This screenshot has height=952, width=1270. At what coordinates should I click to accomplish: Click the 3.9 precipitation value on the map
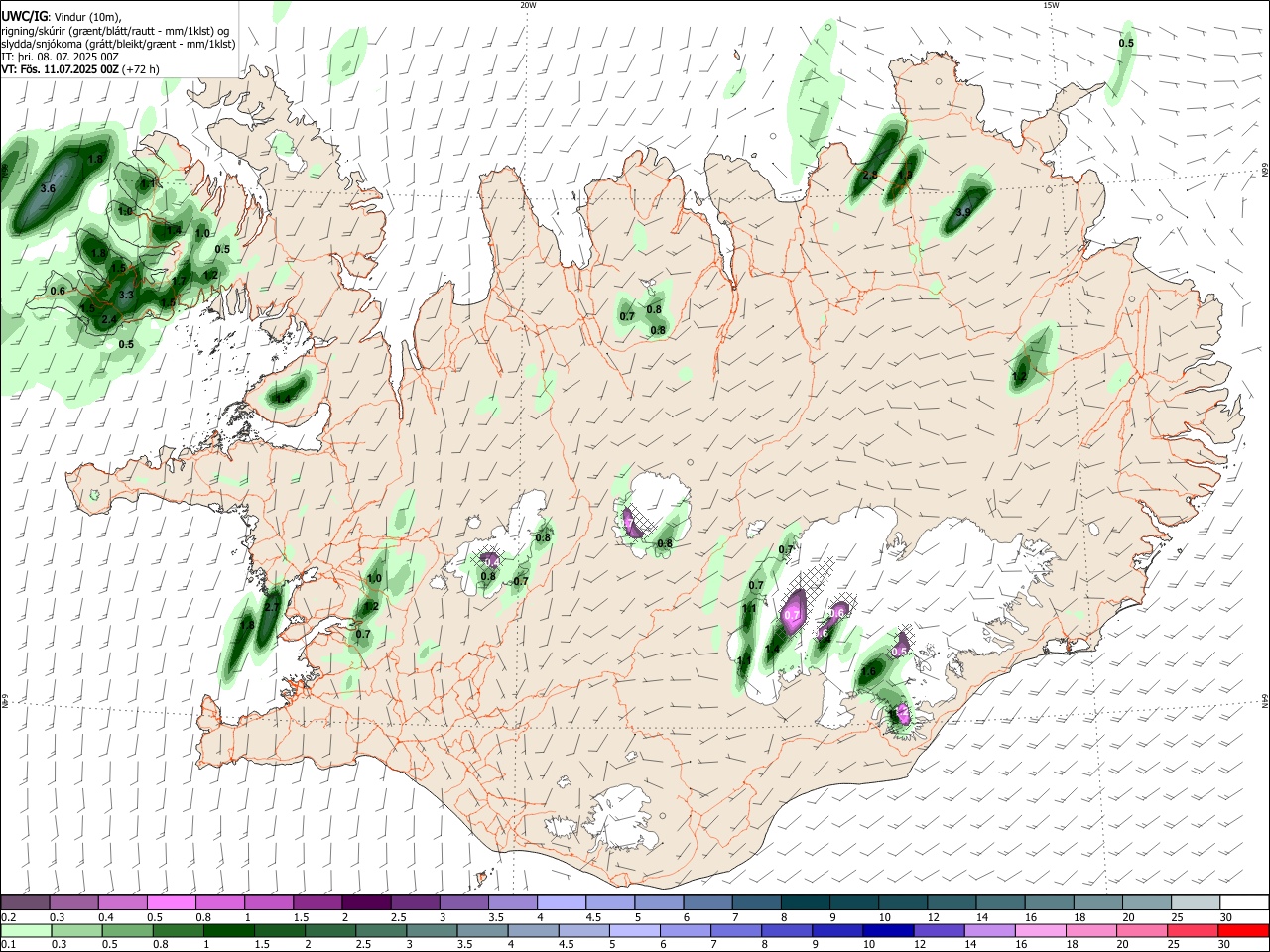click(x=963, y=211)
